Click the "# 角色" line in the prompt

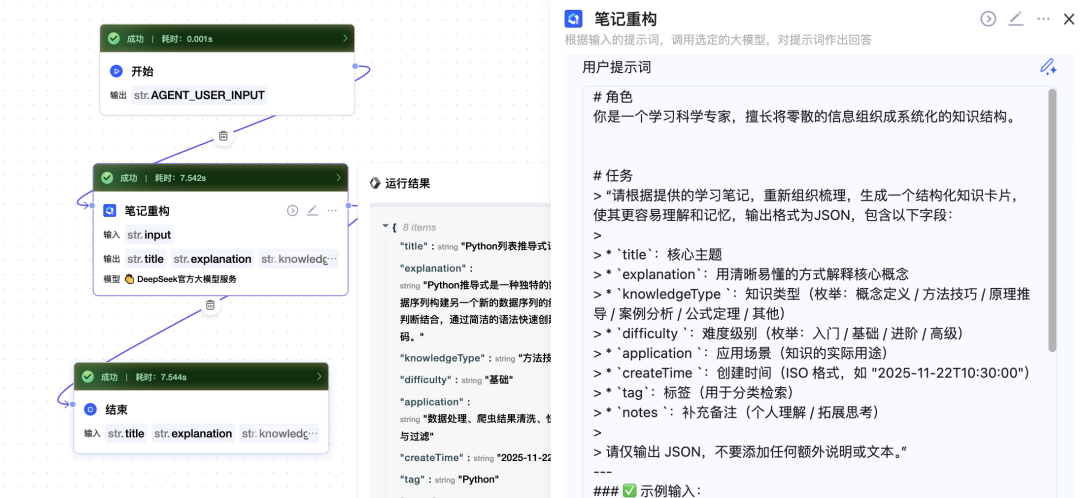(612, 97)
